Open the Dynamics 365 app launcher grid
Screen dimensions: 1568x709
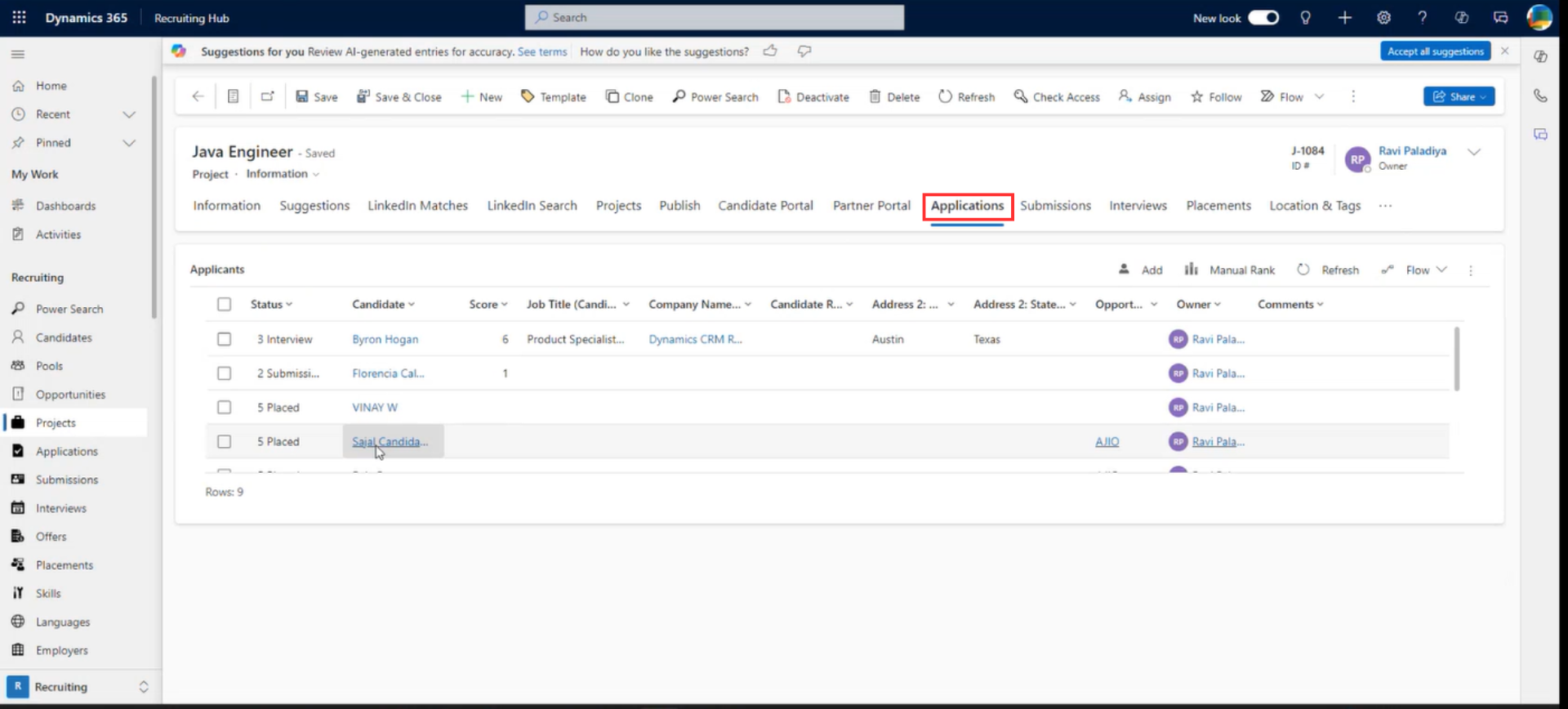19,17
